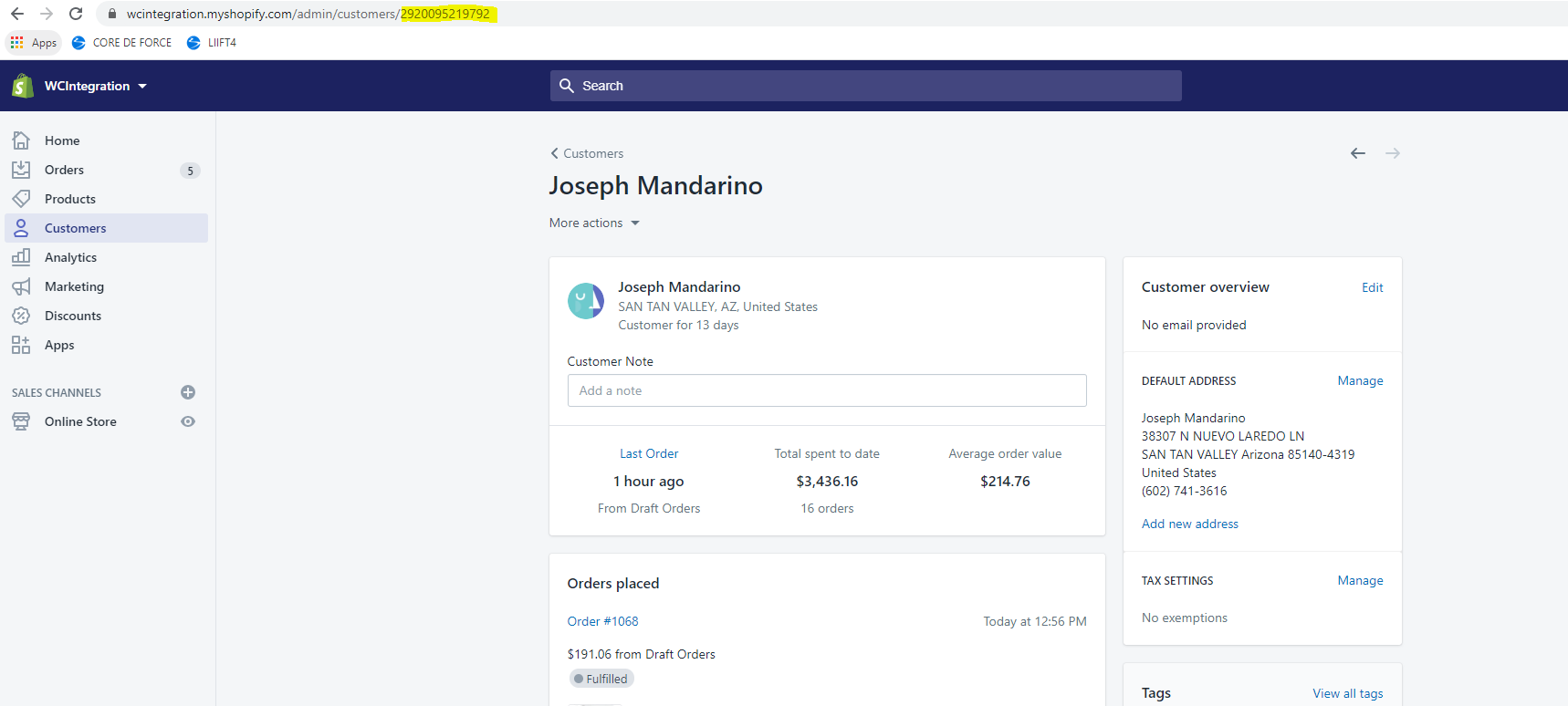Click the Apps grid icon in sidebar

pos(21,345)
